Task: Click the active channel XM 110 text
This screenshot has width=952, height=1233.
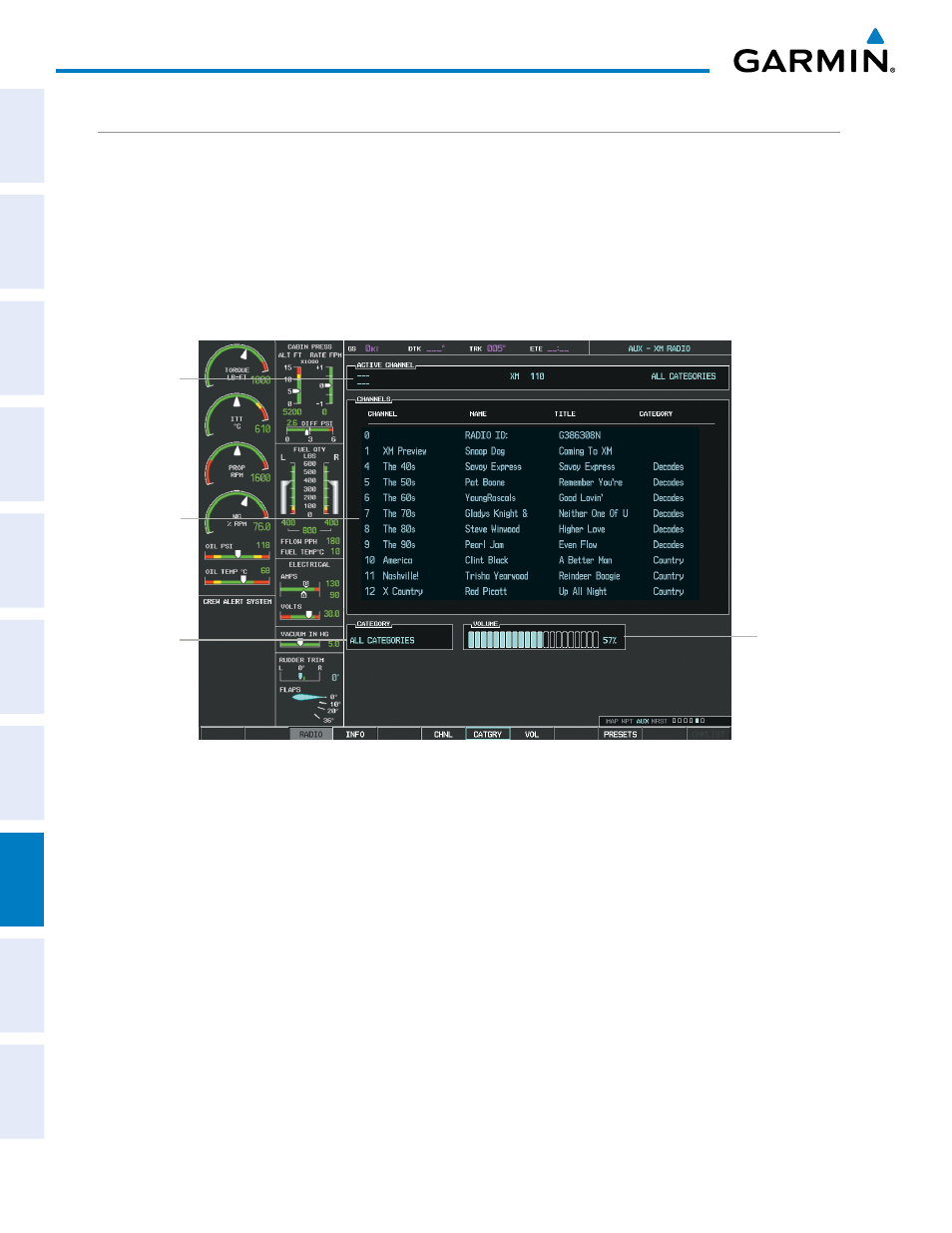Action: click(x=527, y=376)
